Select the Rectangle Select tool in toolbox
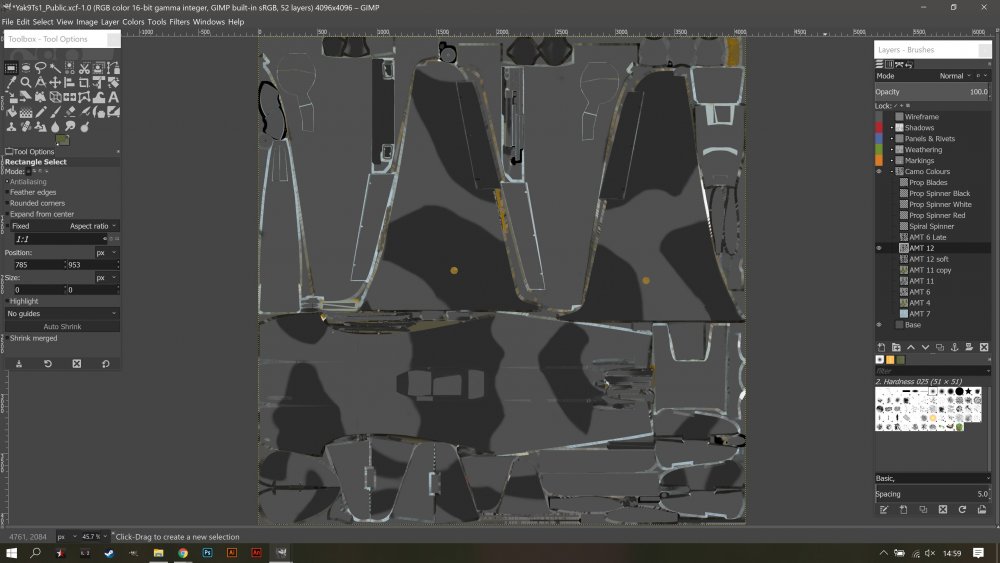 pos(11,68)
